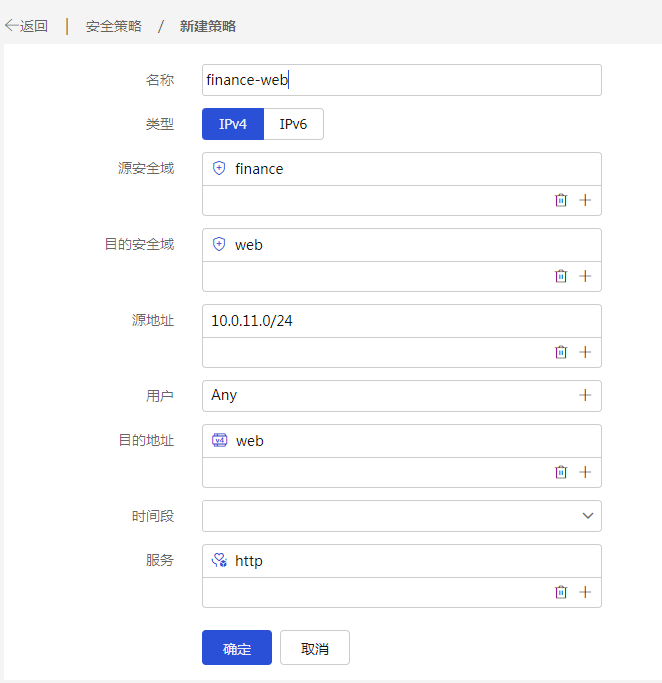Viewport: 662px width, 683px height.
Task: Remove the http service entry
Action: coord(561,592)
